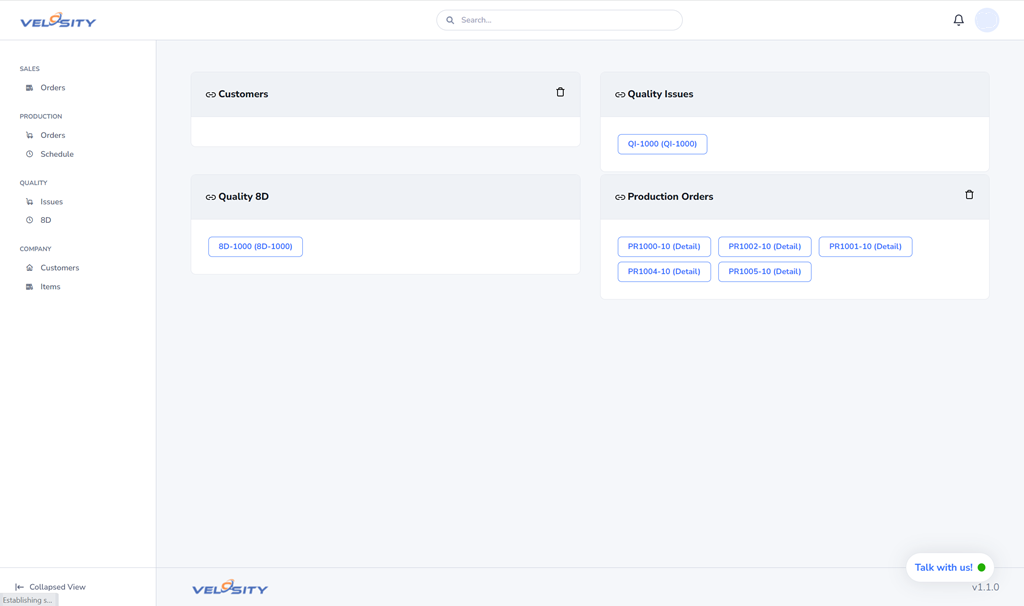Open Items under the Company section
1024x606 pixels.
coord(50,287)
